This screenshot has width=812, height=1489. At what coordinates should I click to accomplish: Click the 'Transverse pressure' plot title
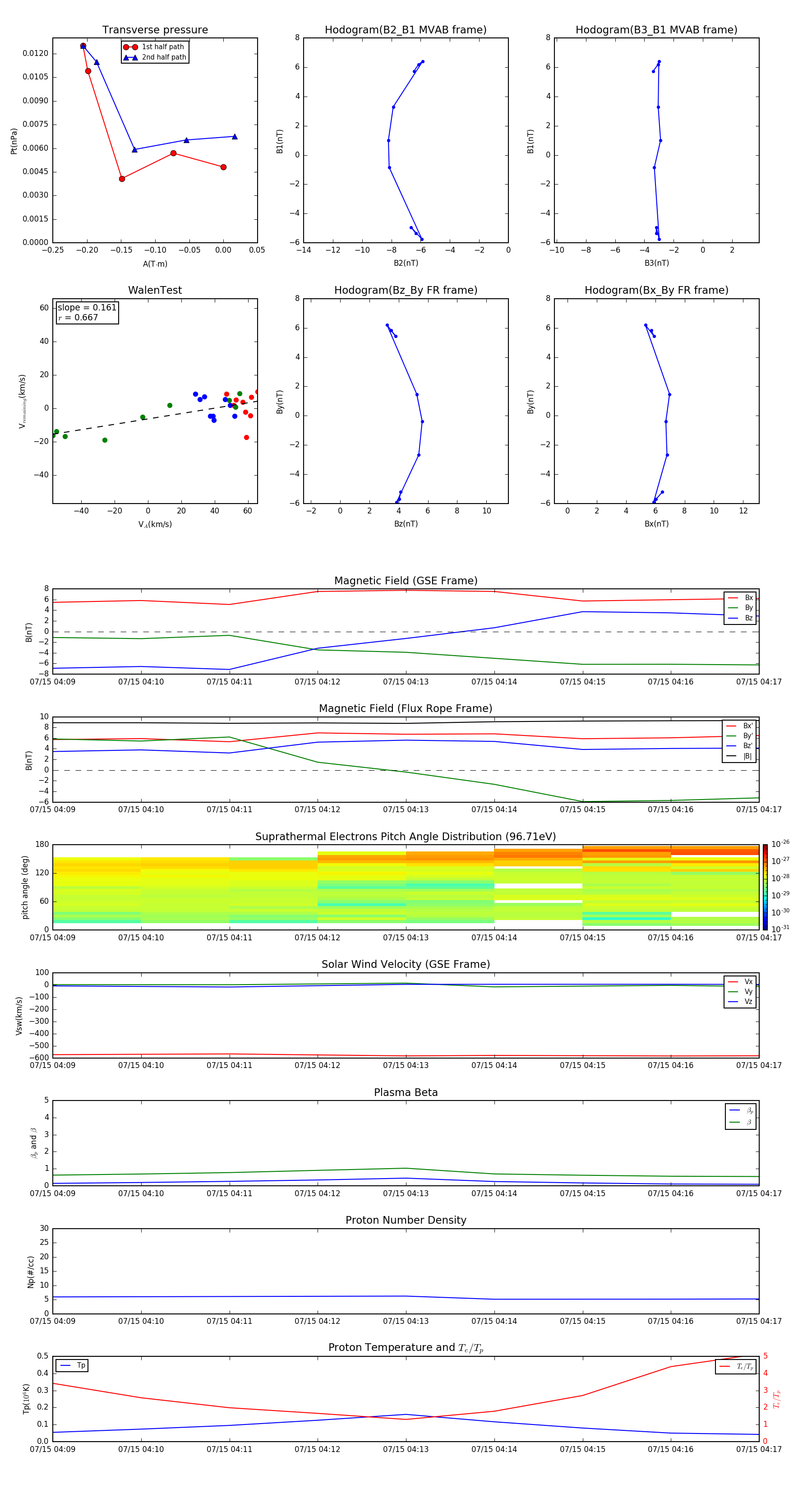[x=155, y=30]
